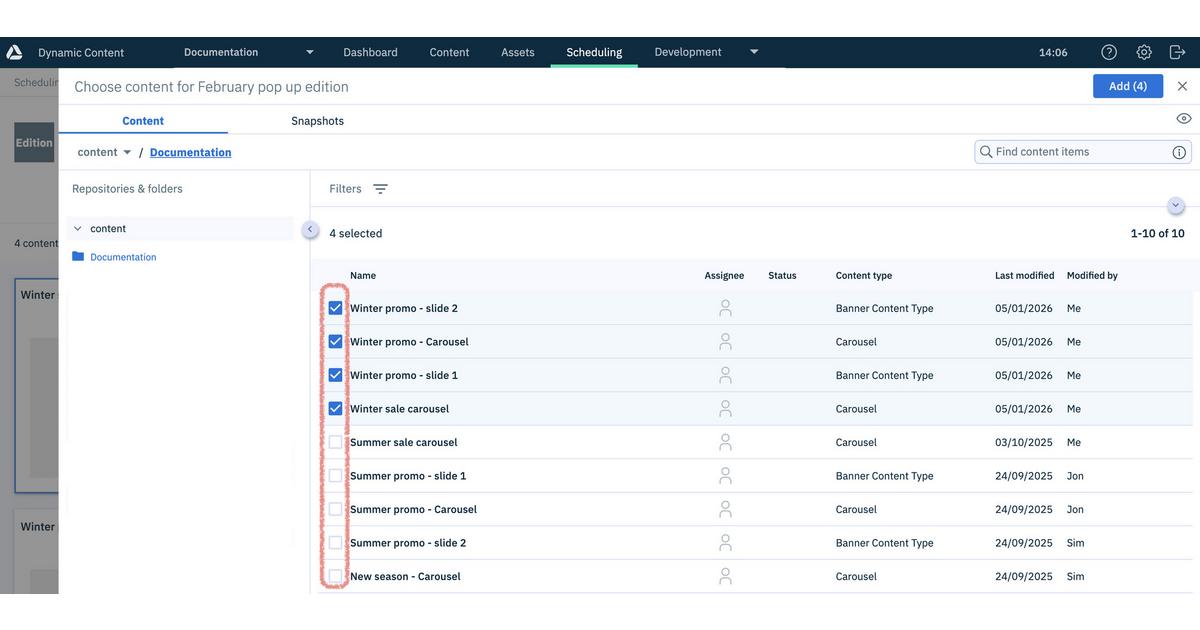Open the settings gear icon
This screenshot has width=1200, height=630.
[1144, 52]
